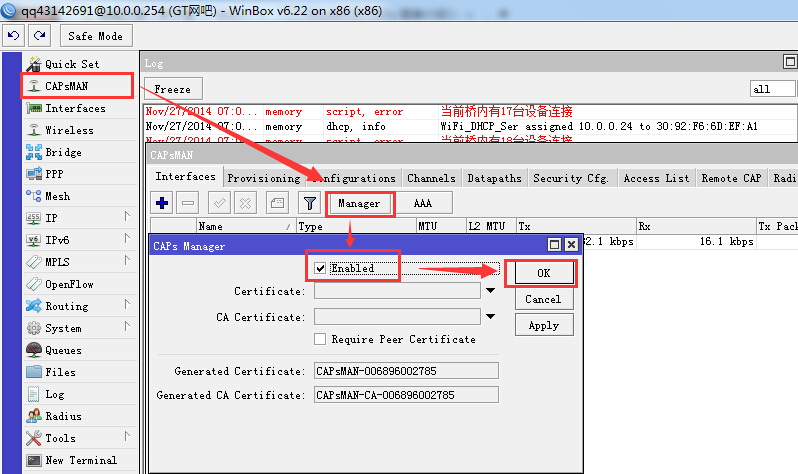Screen dimensions: 798x474
Task: Switch to CAPsMAN Interfaces tab
Action: tap(185, 177)
